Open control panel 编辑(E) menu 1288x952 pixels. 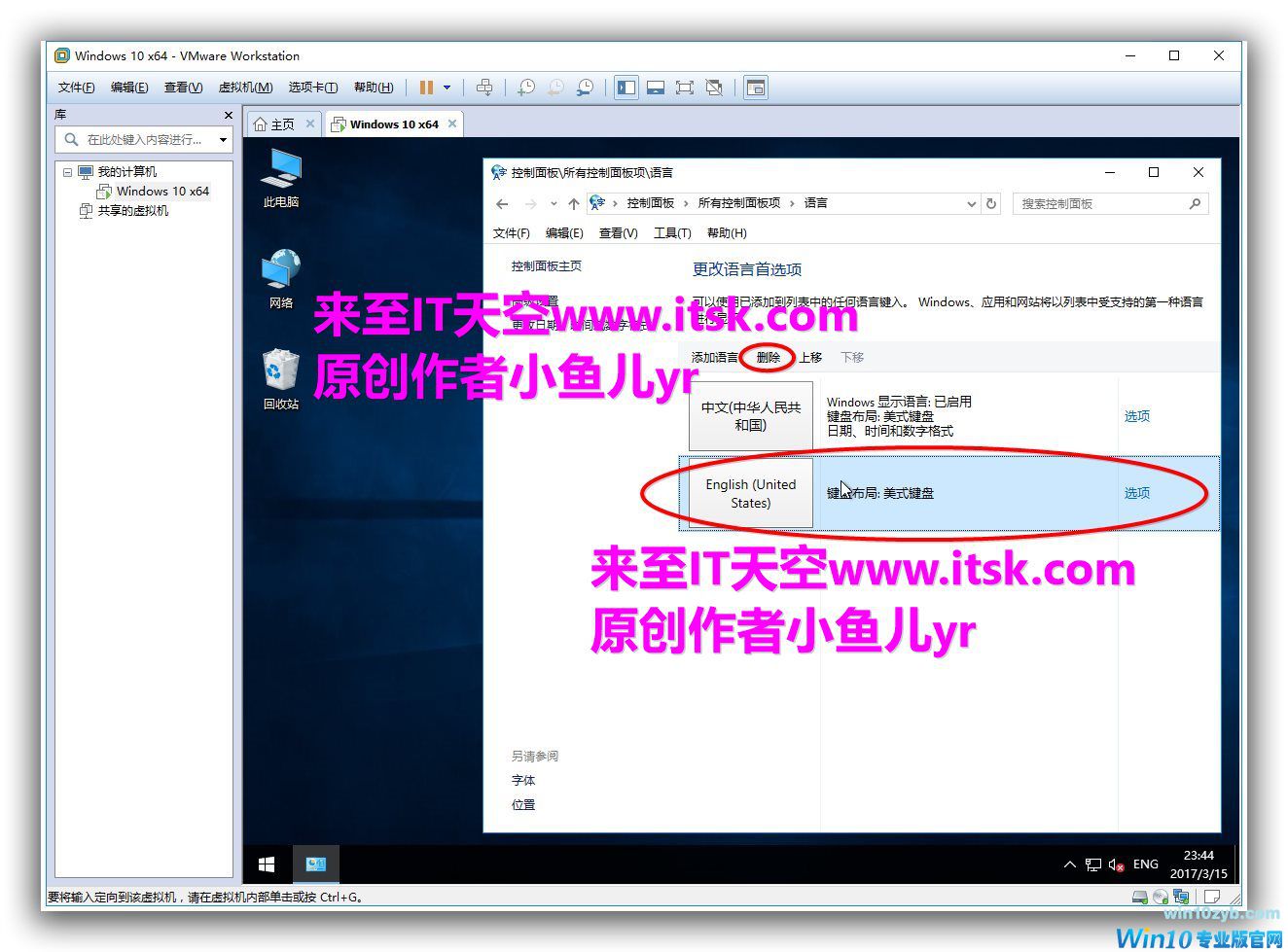[x=564, y=233]
